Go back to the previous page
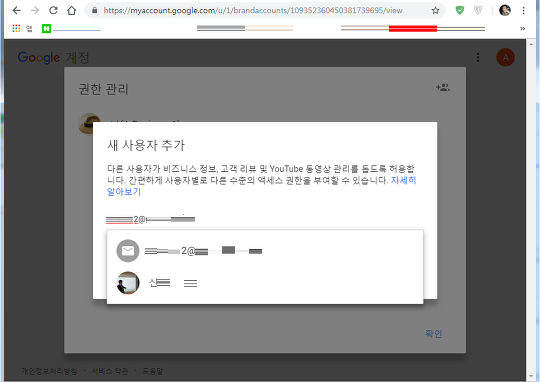 pos(16,11)
